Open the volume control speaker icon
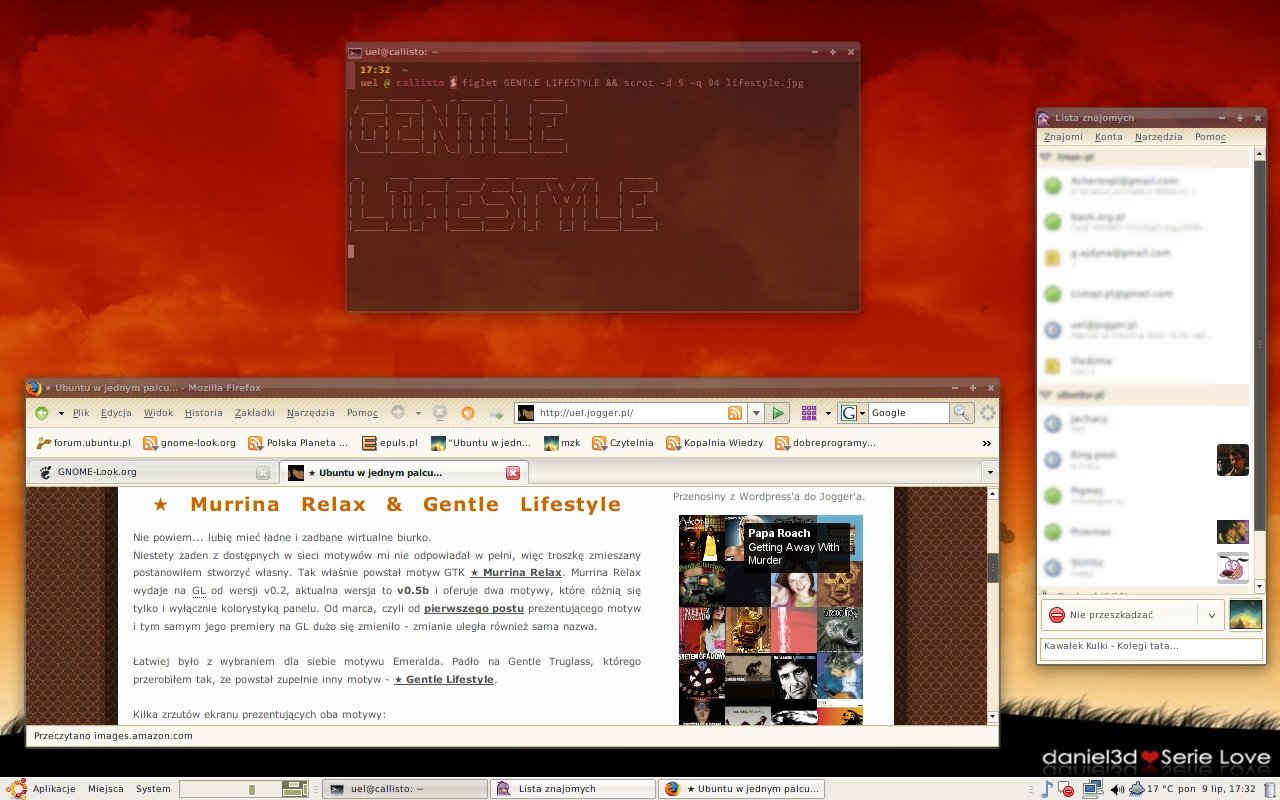This screenshot has height=800, width=1280. pyautogui.click(x=1116, y=789)
